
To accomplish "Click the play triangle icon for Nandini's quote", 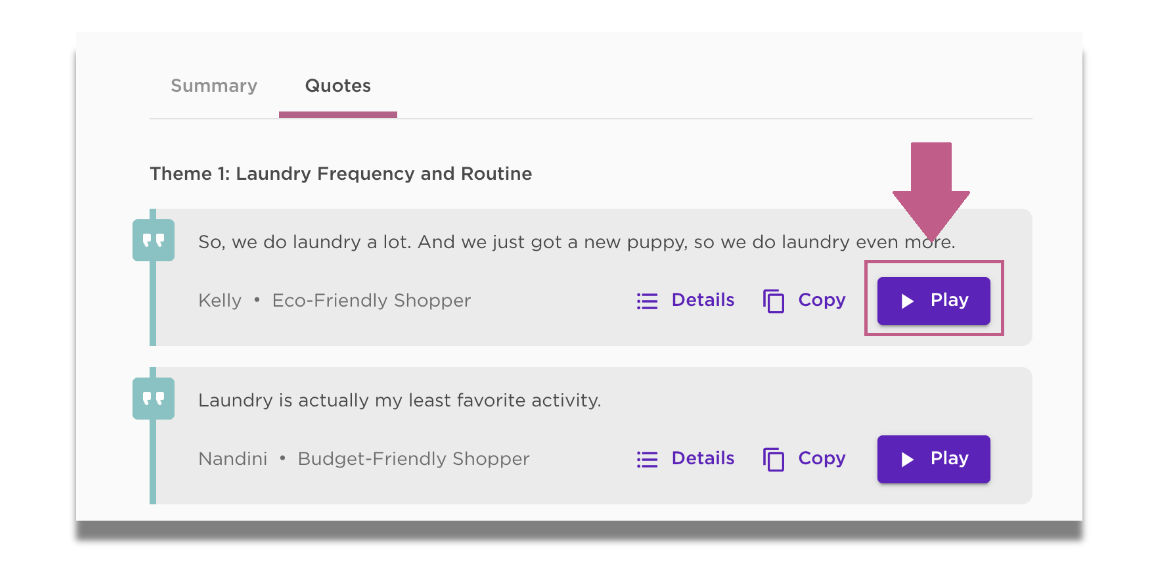I will pyautogui.click(x=907, y=459).
